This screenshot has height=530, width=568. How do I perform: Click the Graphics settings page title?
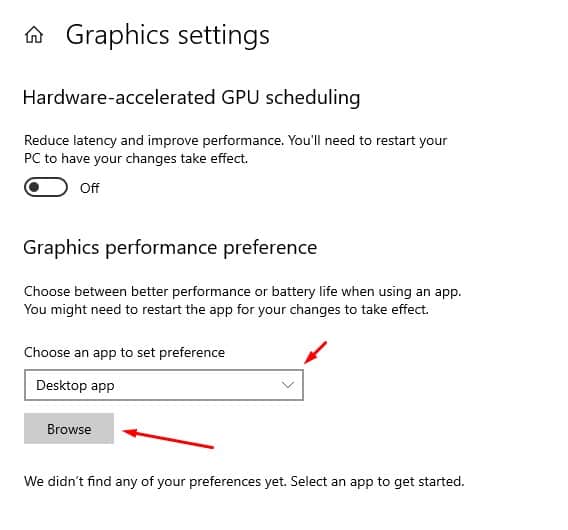point(168,36)
